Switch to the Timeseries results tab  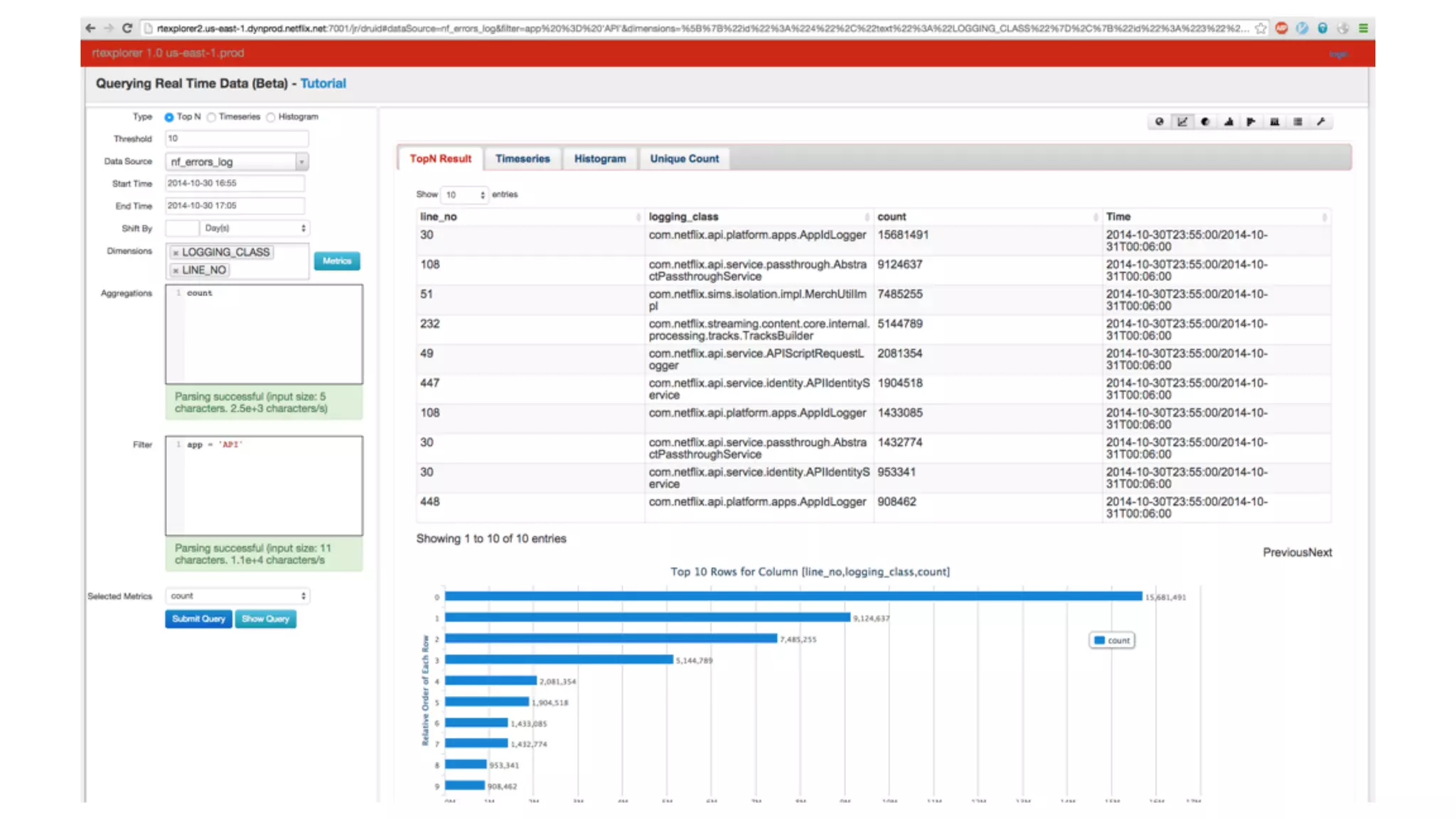coord(523,159)
